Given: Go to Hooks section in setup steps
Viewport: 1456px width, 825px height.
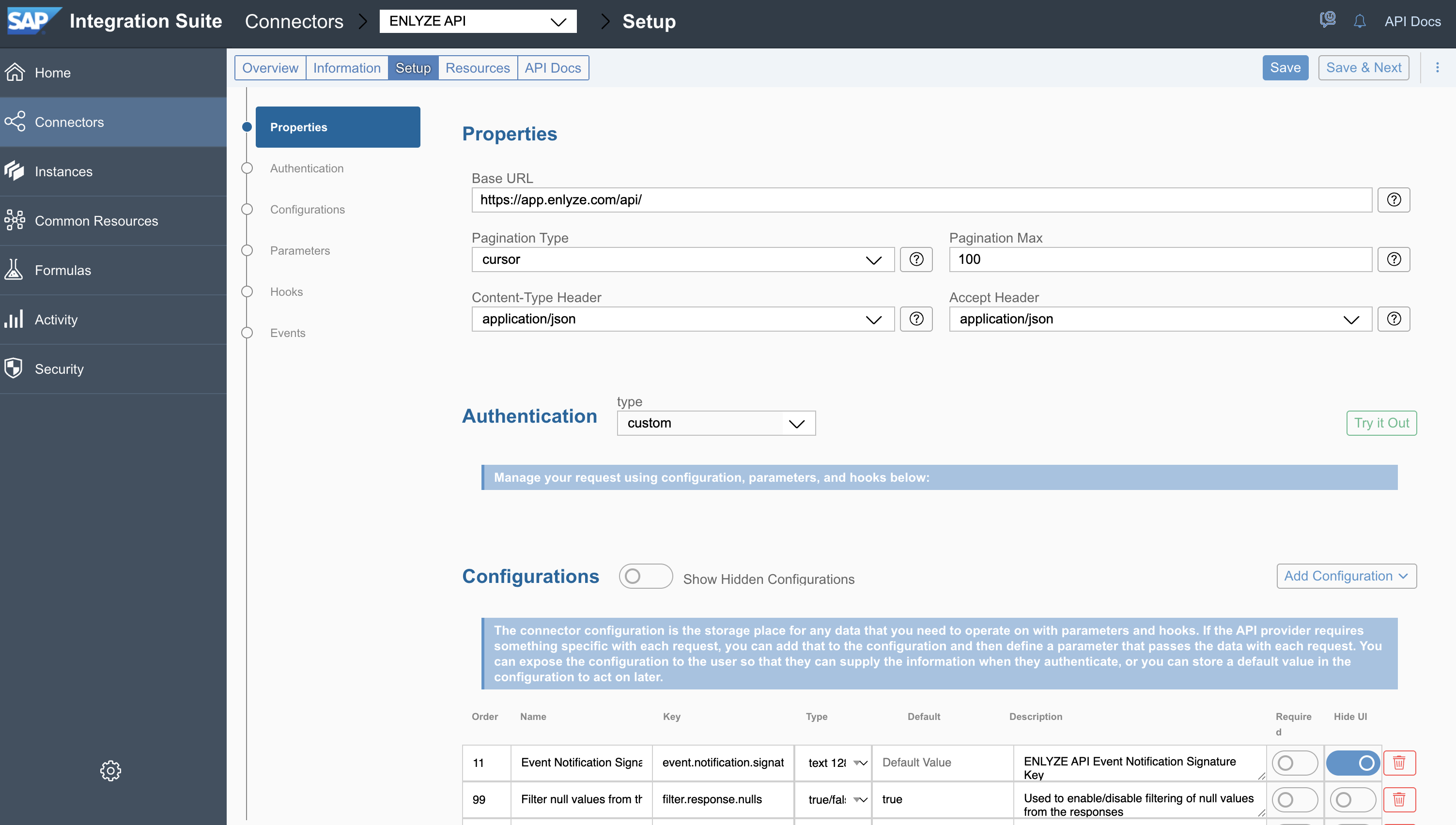Looking at the screenshot, I should (286, 292).
